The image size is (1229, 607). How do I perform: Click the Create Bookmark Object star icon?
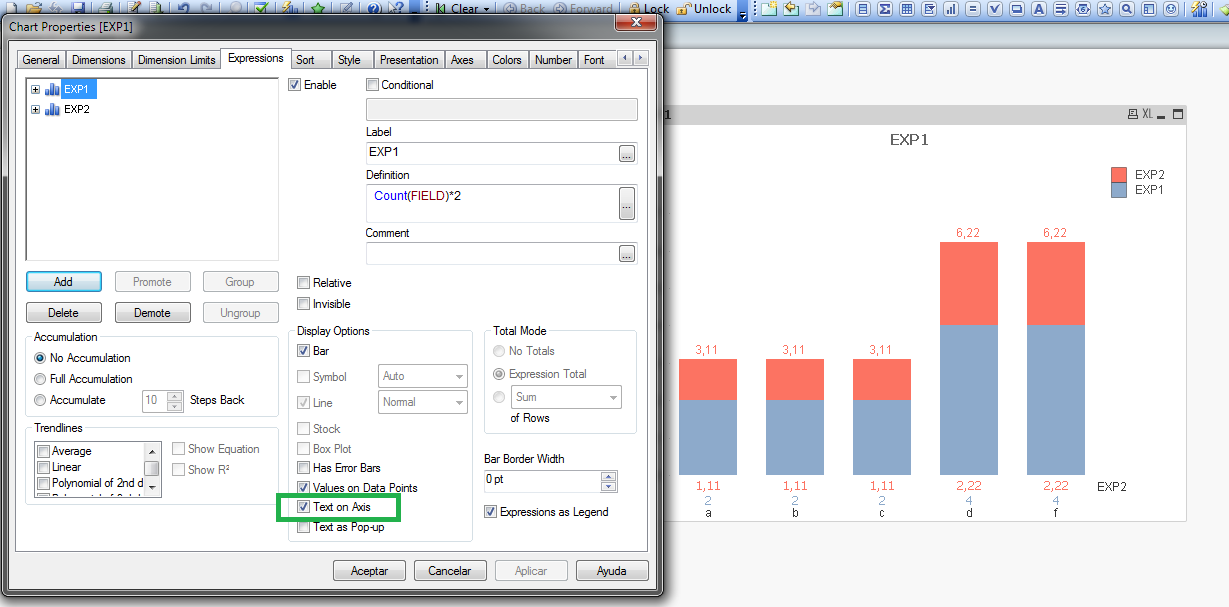point(1104,9)
